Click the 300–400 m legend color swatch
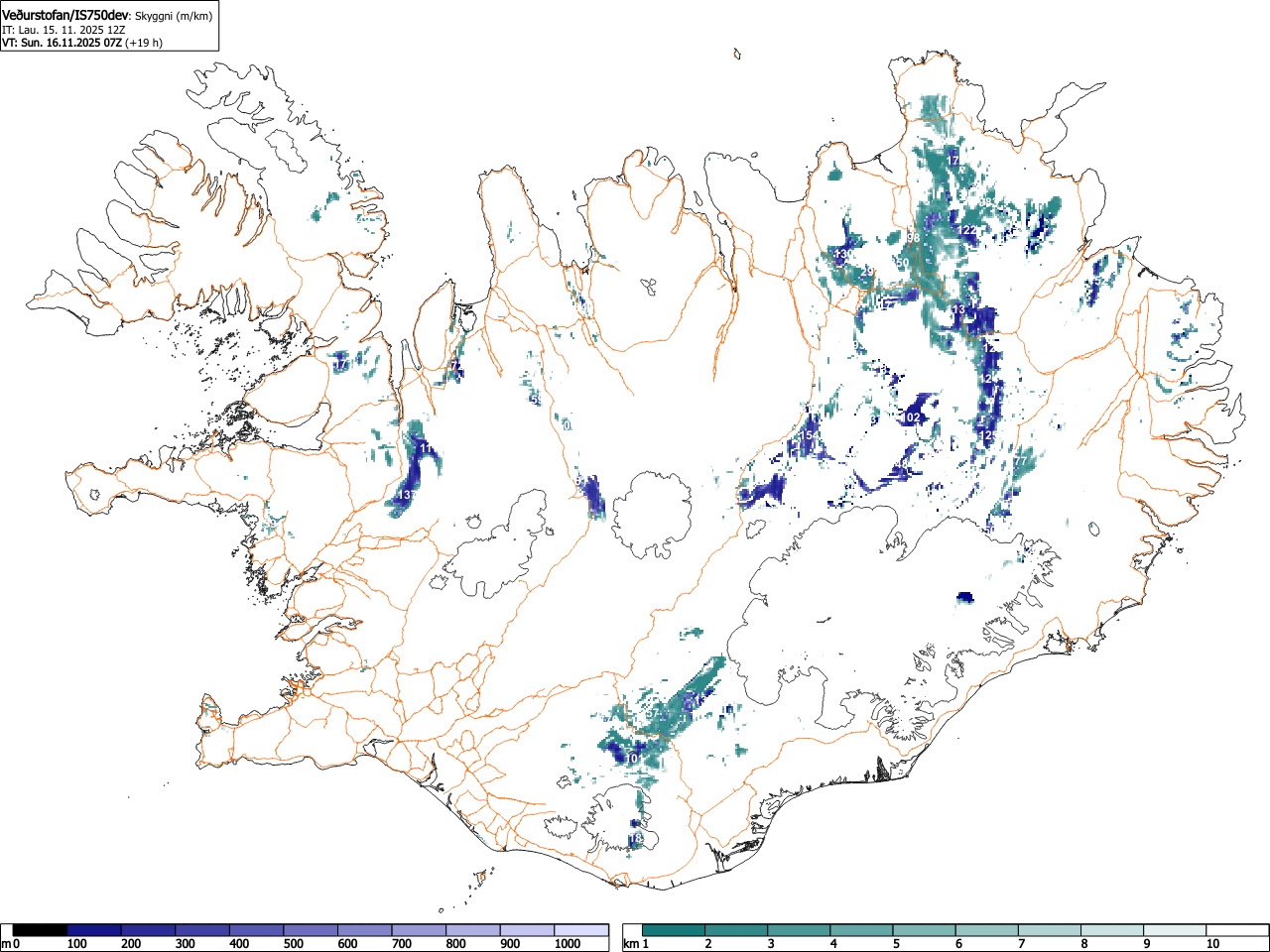 pos(202,930)
